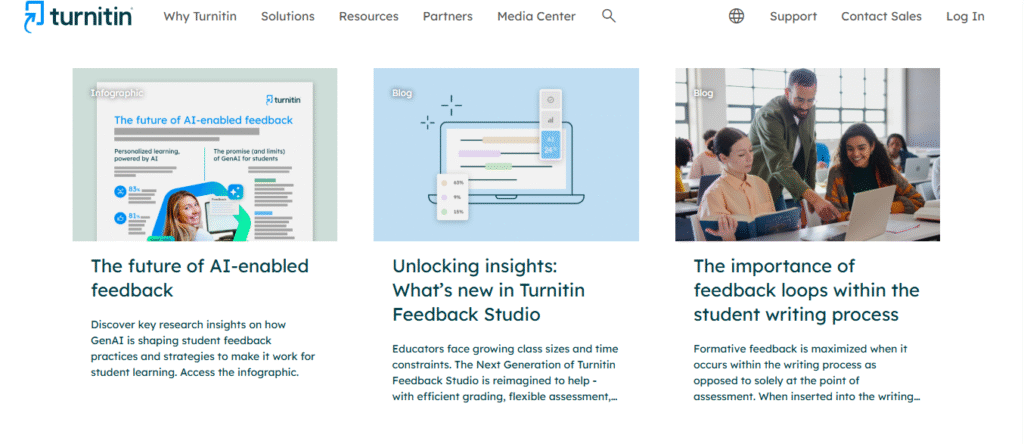The height and width of the screenshot is (444, 1024).
Task: Click the Contact Sales link
Action: click(x=881, y=16)
